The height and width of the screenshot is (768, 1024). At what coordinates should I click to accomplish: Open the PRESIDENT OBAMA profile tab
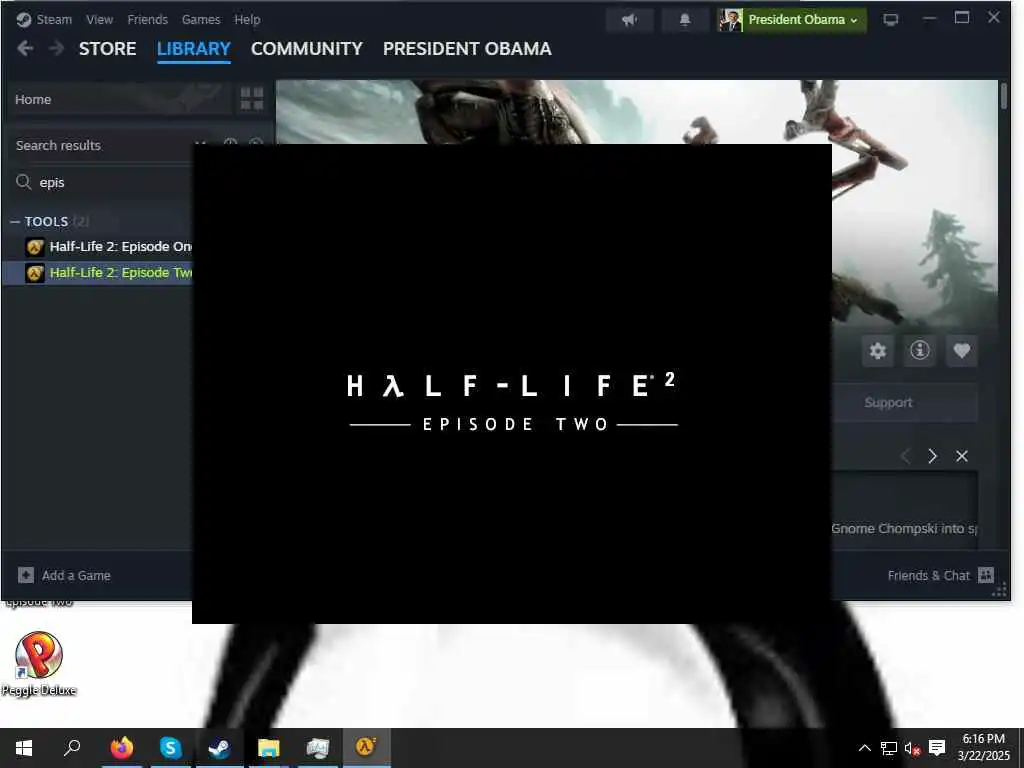pyautogui.click(x=468, y=49)
